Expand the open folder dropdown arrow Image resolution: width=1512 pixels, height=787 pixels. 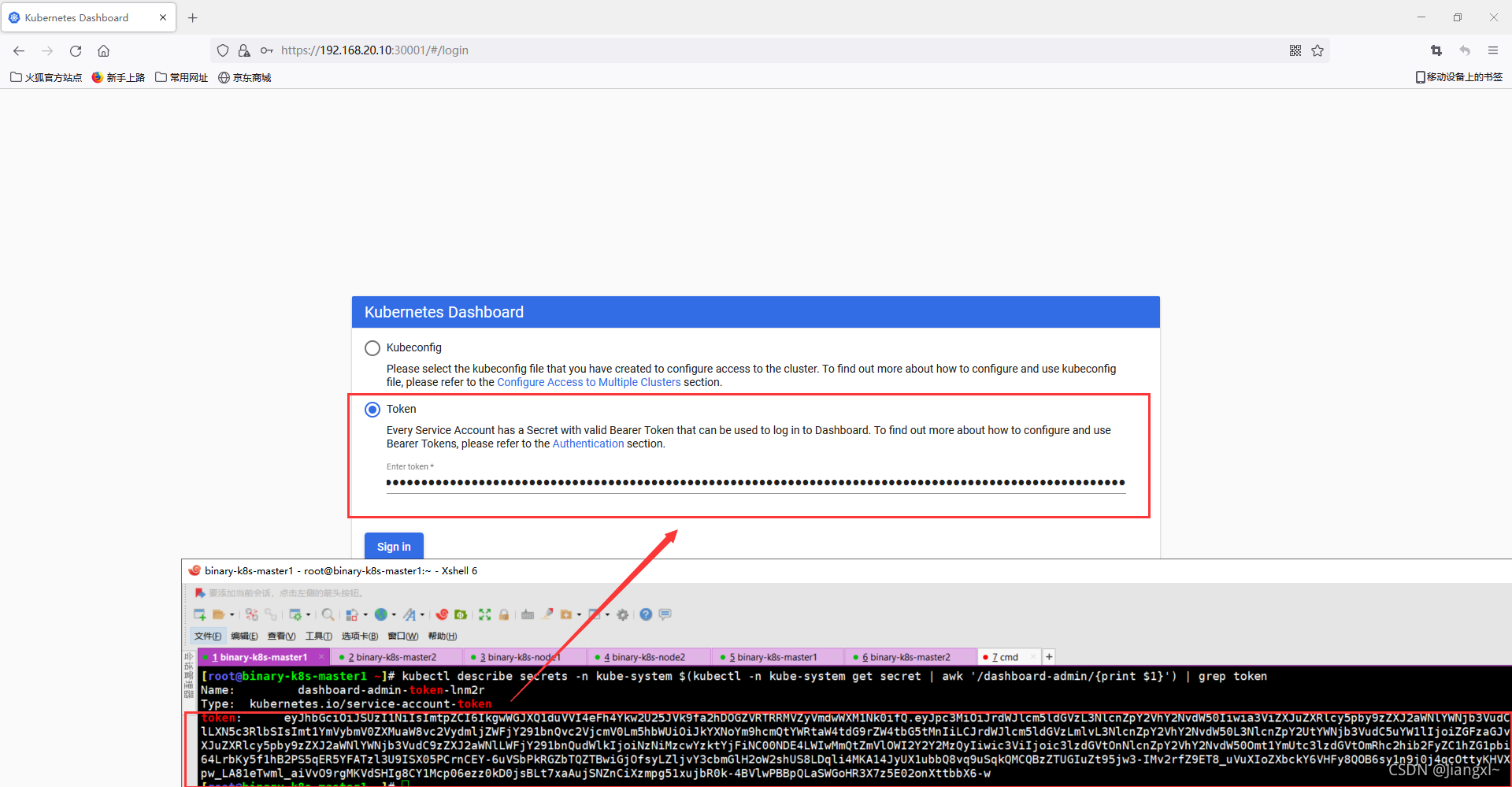(232, 614)
